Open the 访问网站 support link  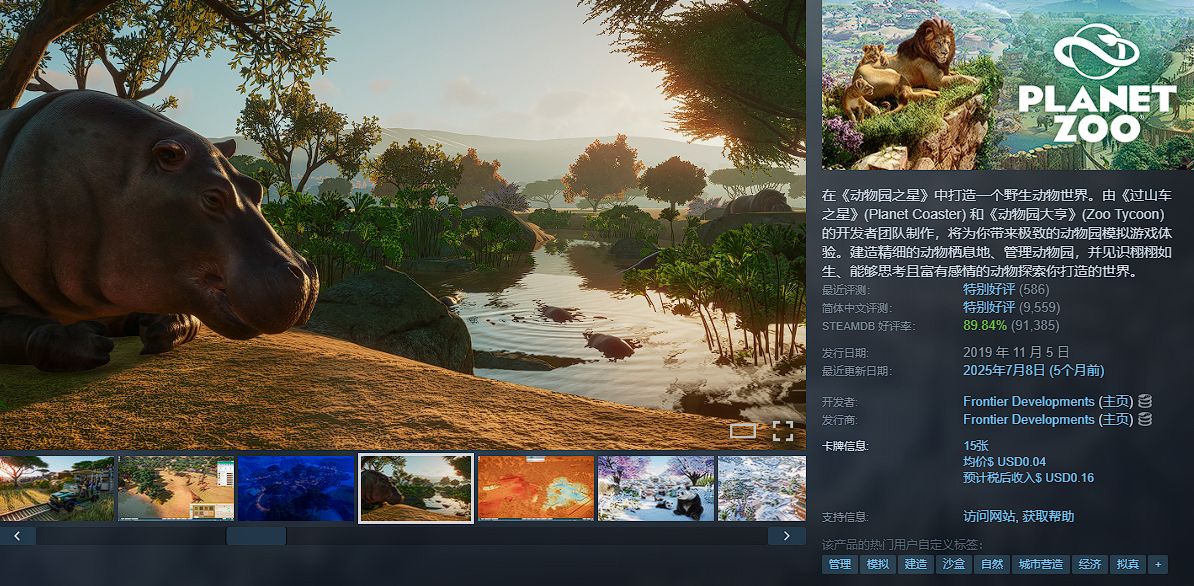tap(988, 516)
